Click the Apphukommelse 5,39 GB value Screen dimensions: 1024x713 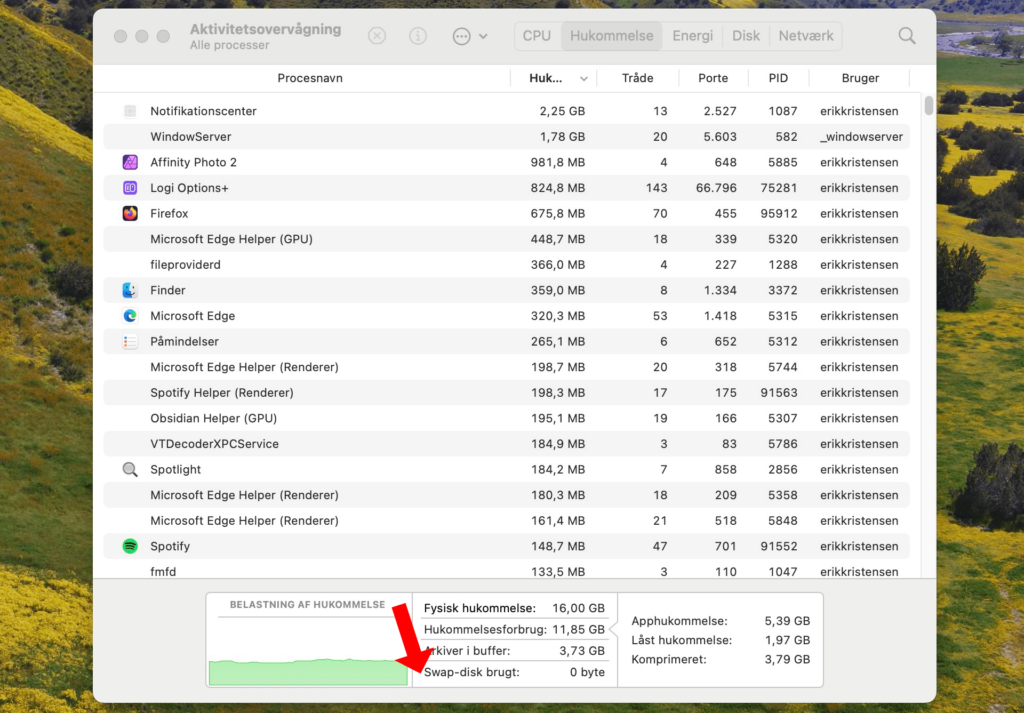787,621
